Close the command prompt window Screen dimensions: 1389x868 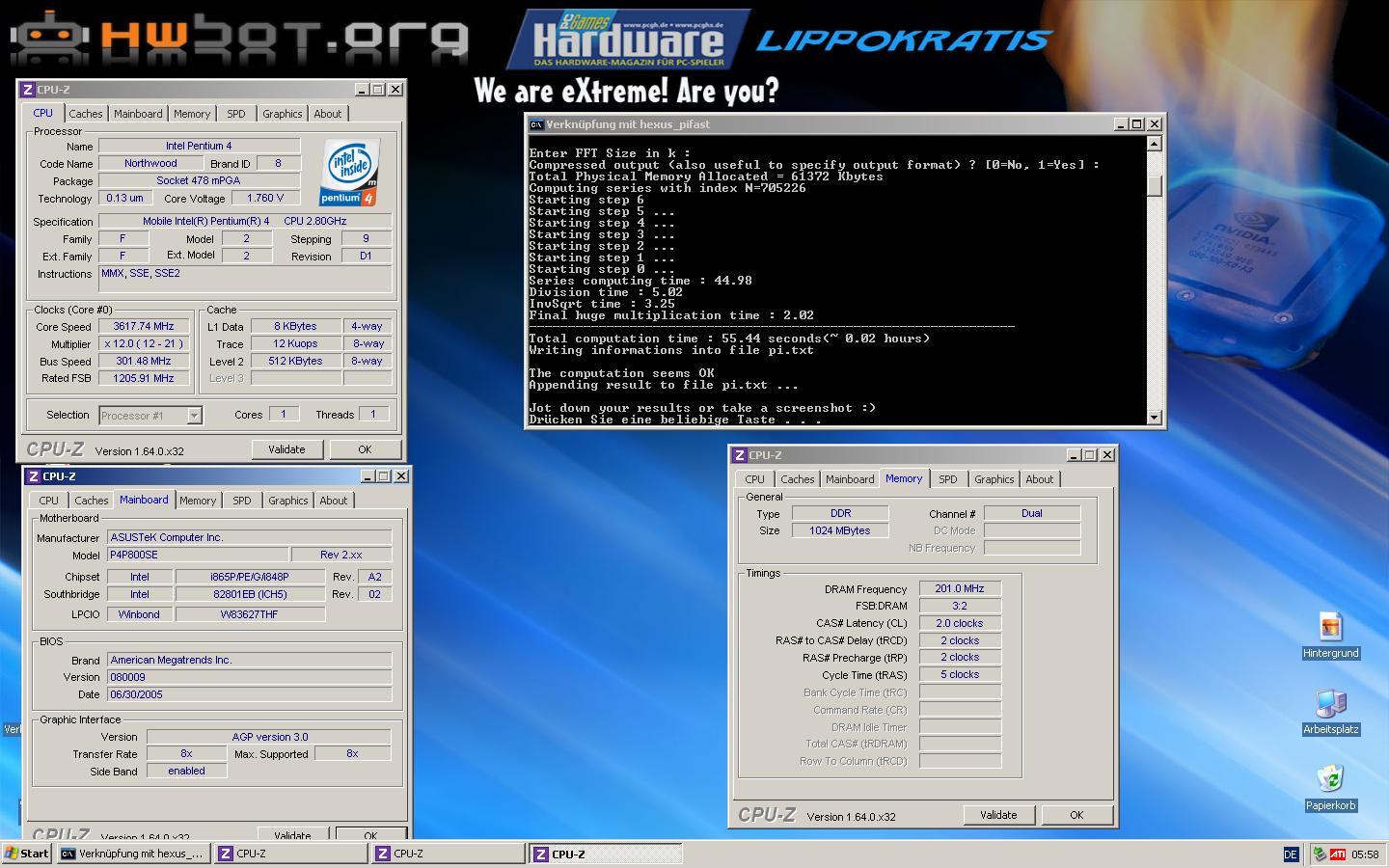pos(1155,124)
